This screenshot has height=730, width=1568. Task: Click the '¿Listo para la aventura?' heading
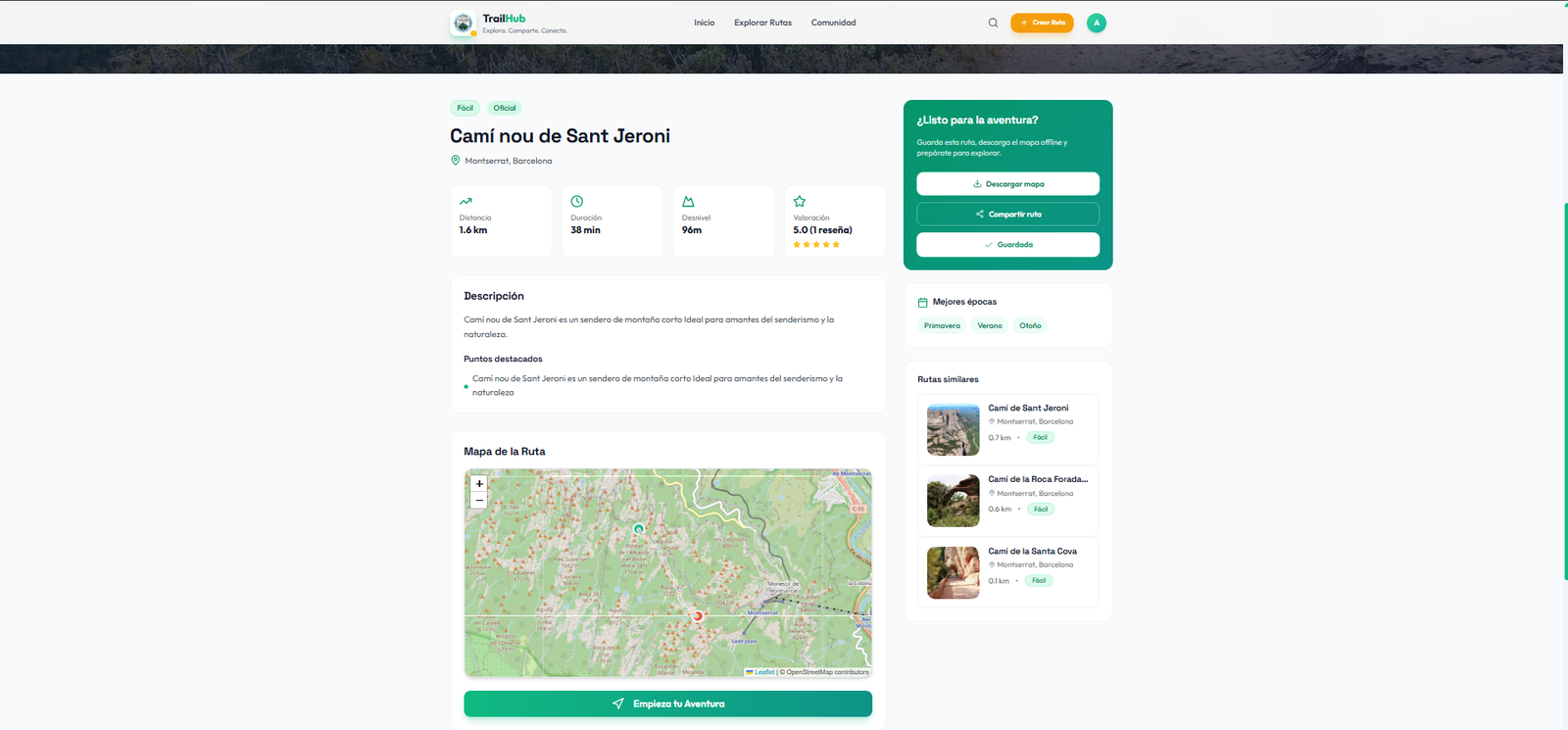tap(977, 121)
